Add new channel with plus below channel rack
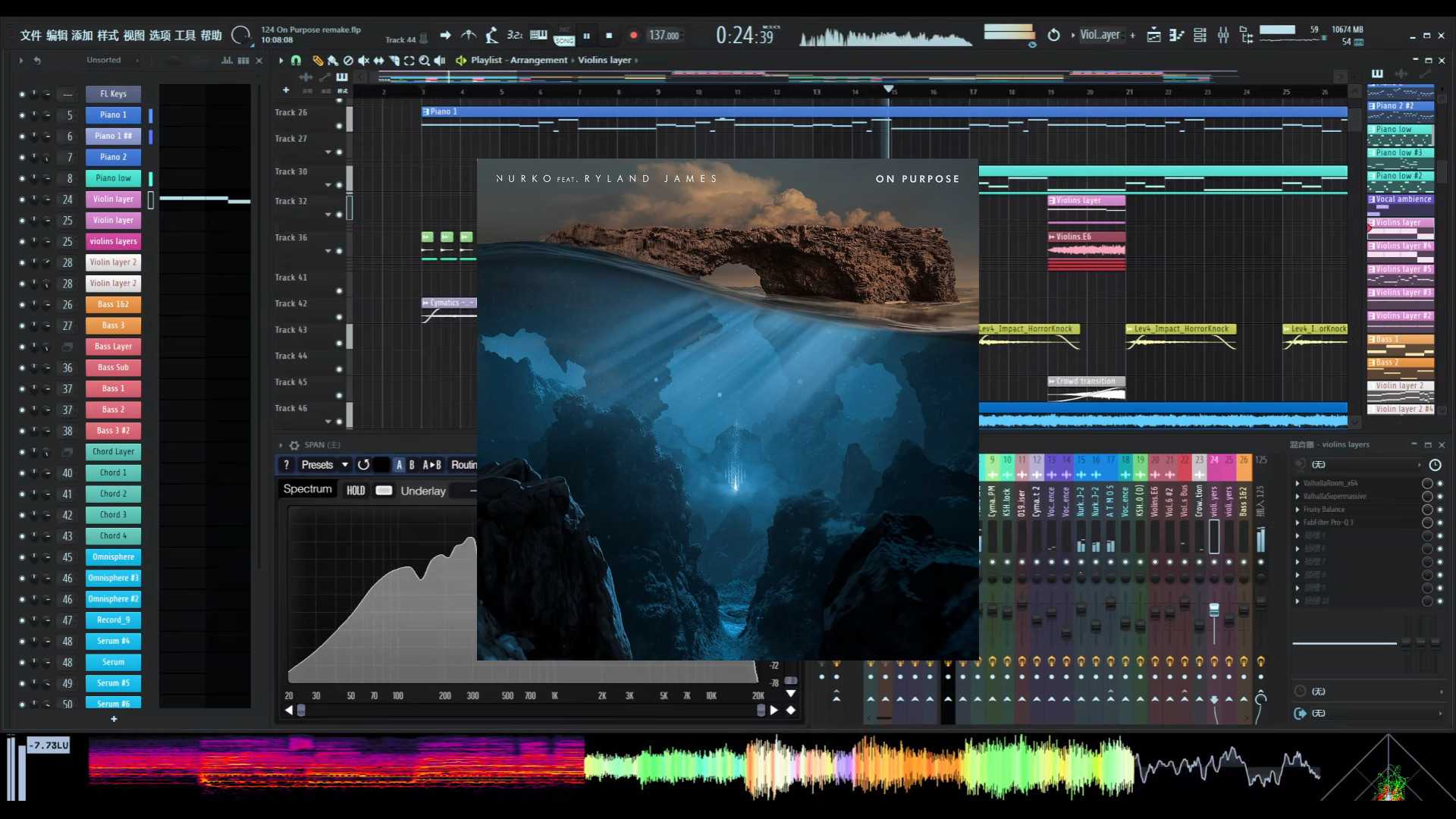The height and width of the screenshot is (819, 1456). pos(114,719)
